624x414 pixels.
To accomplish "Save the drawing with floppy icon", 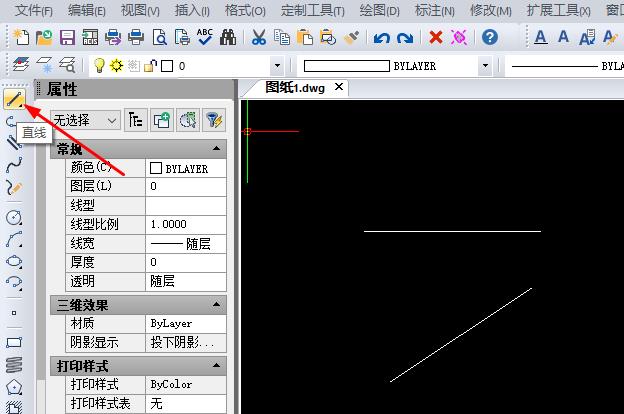I will pos(67,38).
